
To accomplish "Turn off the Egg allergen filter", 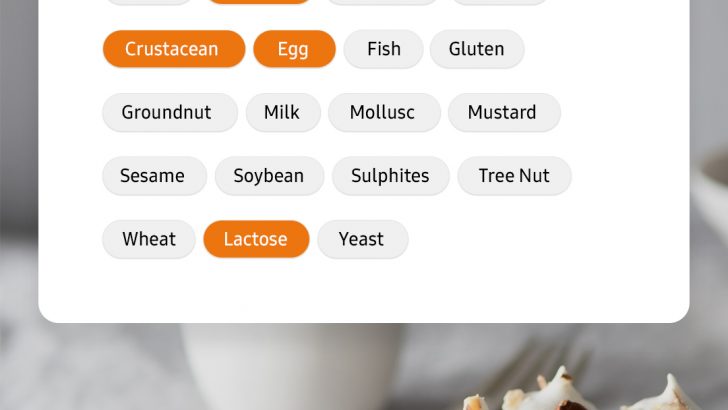I will click(293, 49).
